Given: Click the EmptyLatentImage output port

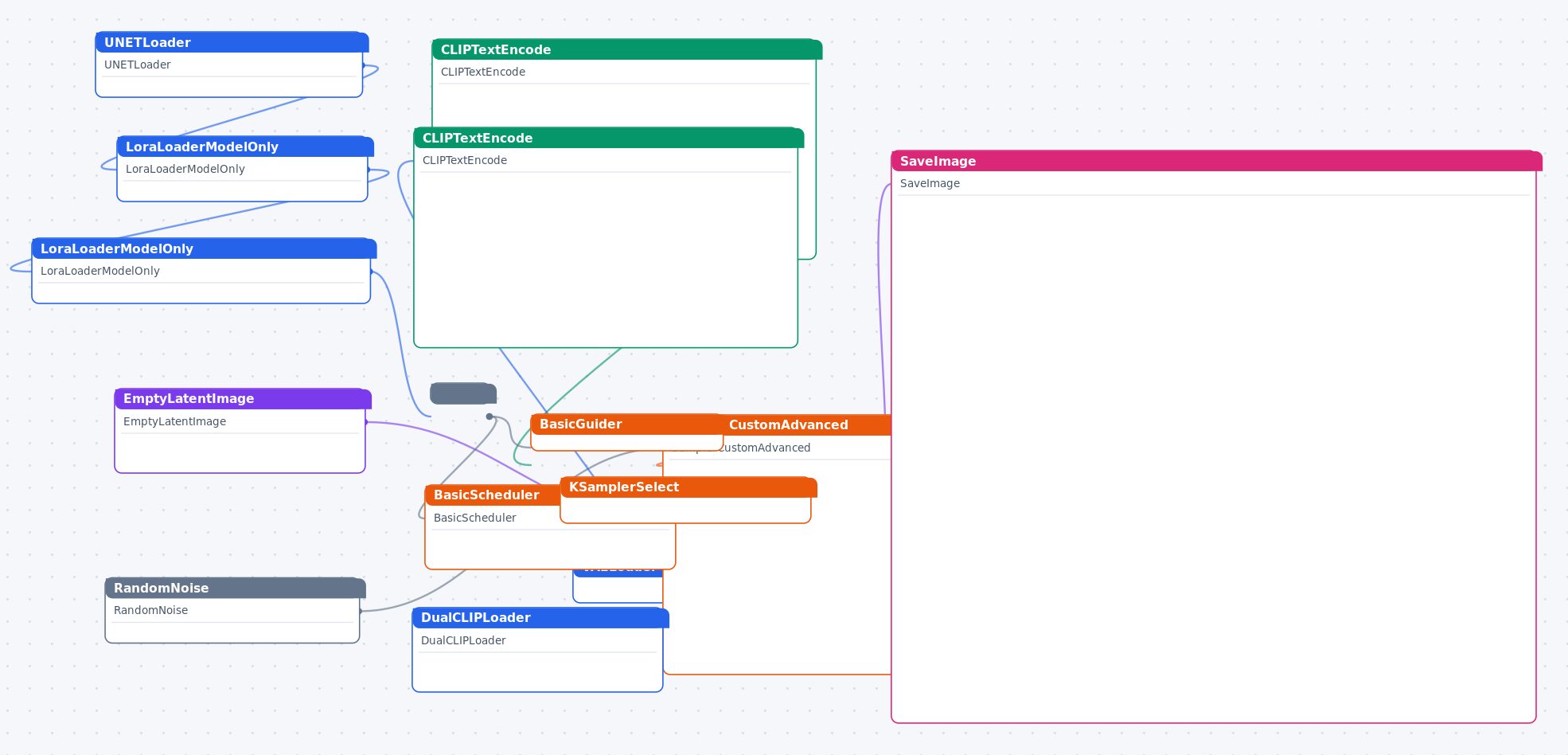Looking at the screenshot, I should pyautogui.click(x=366, y=422).
